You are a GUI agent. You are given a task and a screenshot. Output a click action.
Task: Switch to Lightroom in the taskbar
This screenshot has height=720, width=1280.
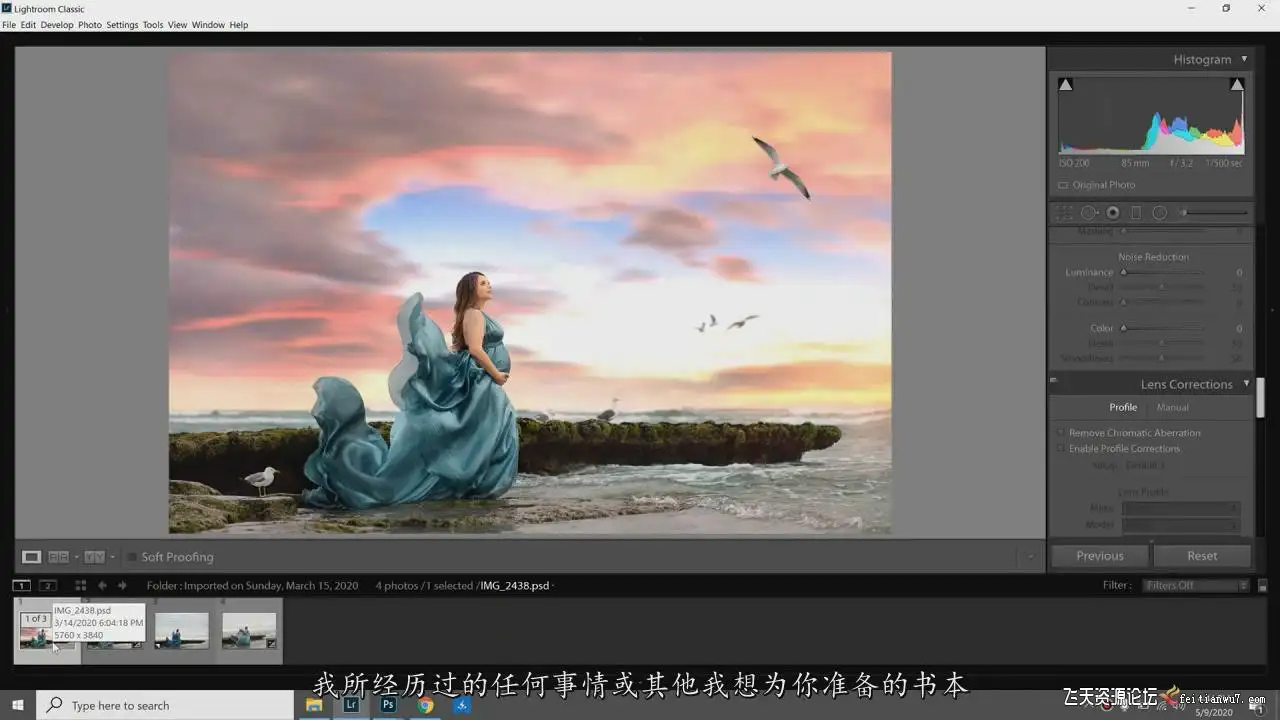351,705
